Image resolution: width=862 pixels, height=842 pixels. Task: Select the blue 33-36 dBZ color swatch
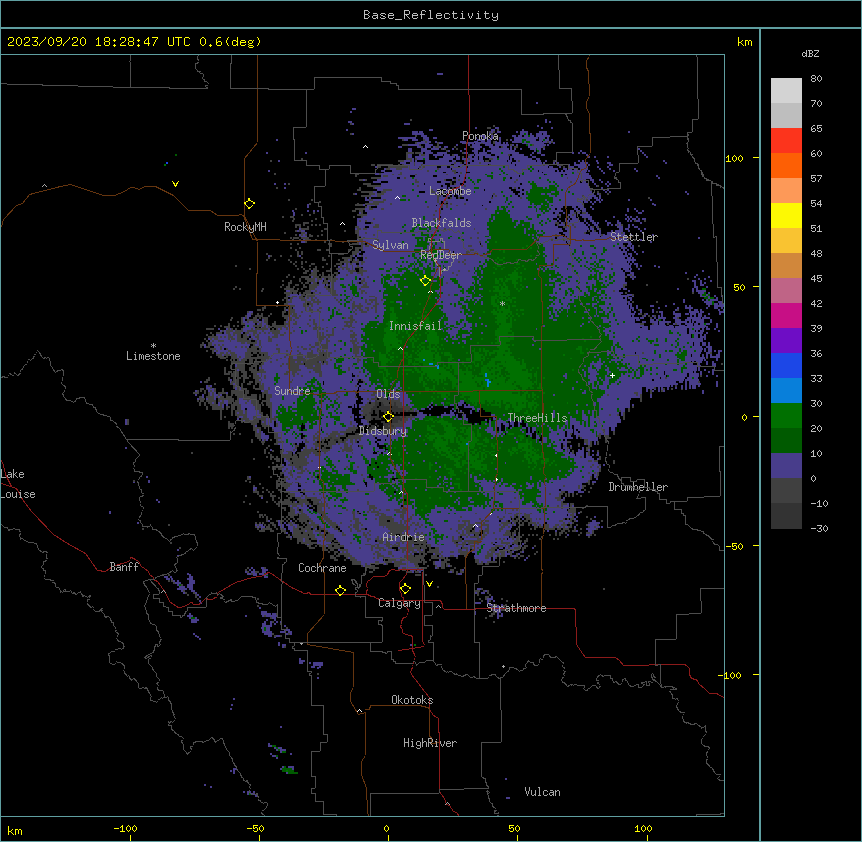(x=786, y=365)
